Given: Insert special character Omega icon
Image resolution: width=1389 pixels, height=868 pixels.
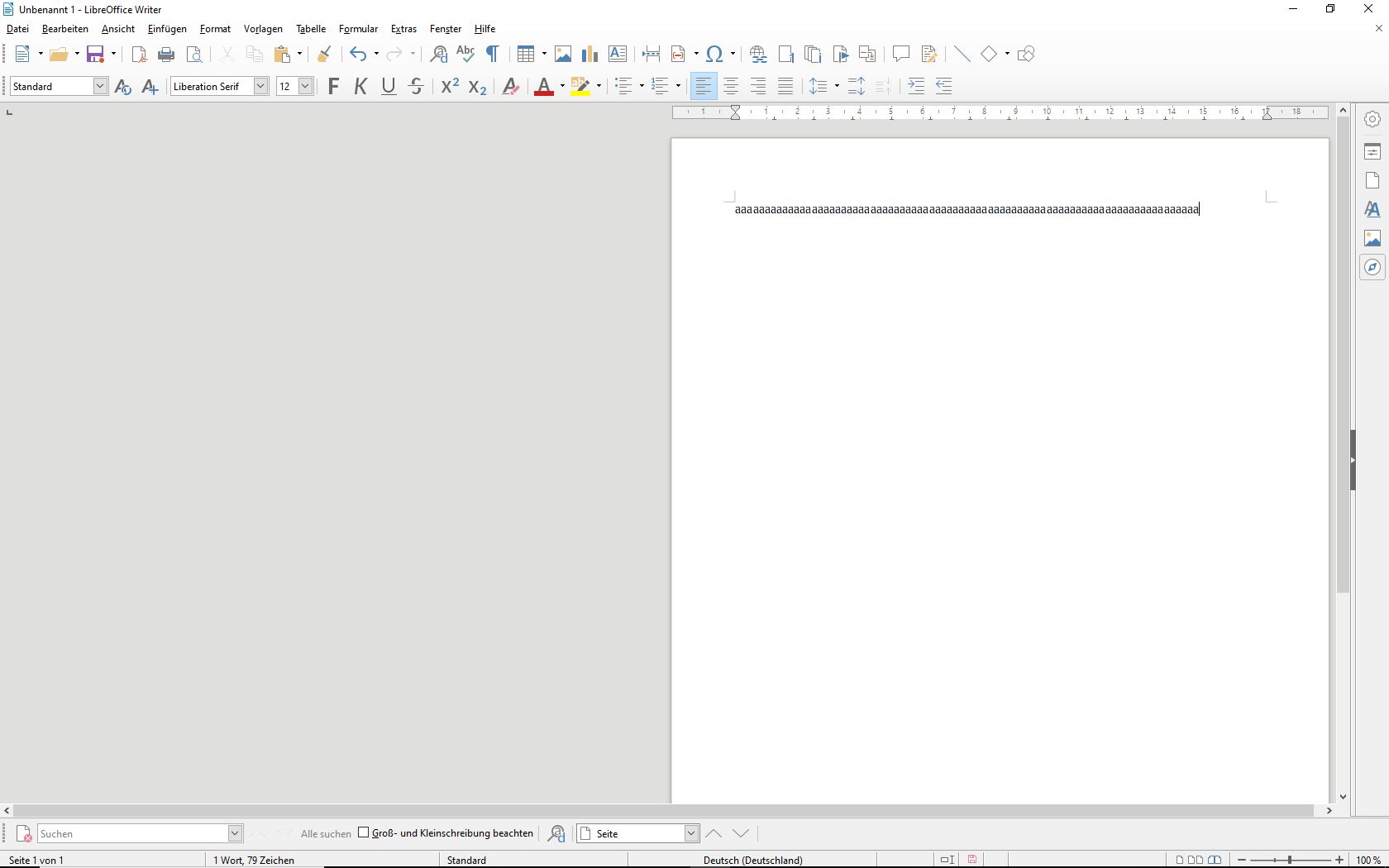Looking at the screenshot, I should [716, 55].
